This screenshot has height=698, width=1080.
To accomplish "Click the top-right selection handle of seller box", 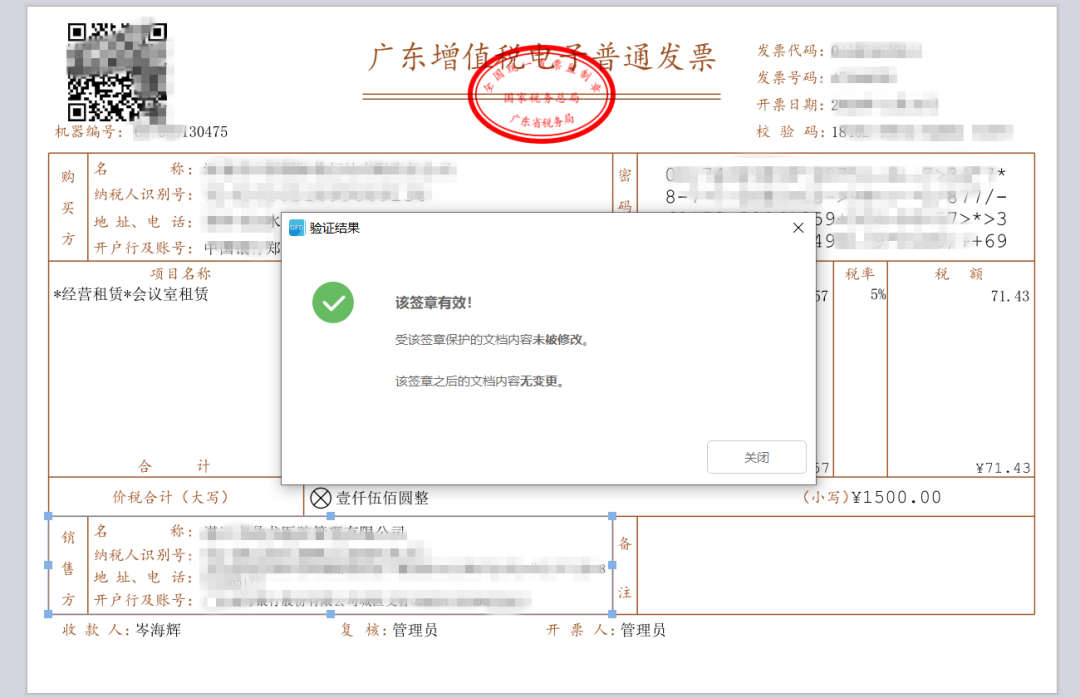I will pos(612,517).
